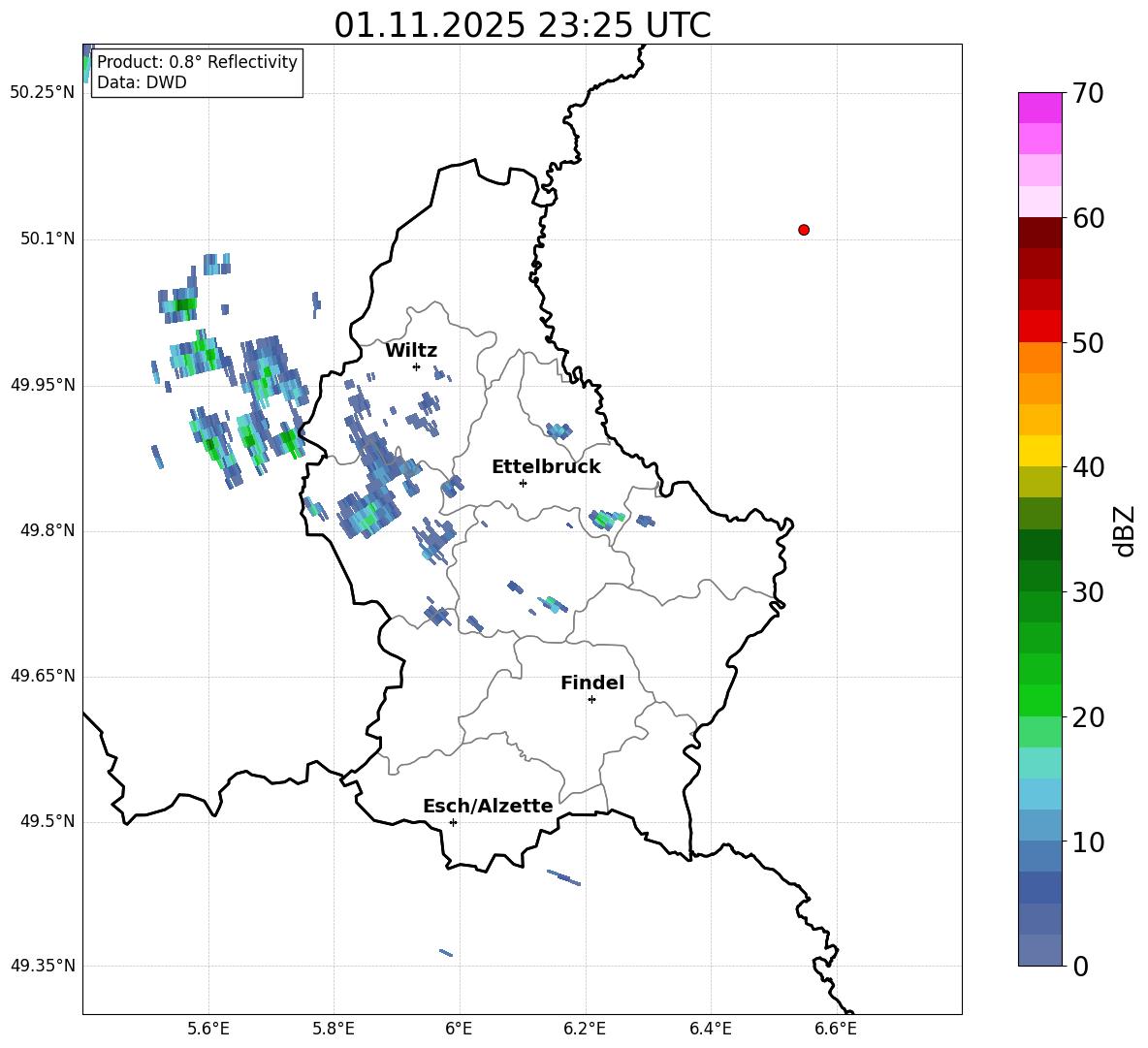Click the 6.2°E longitude label

click(585, 1029)
